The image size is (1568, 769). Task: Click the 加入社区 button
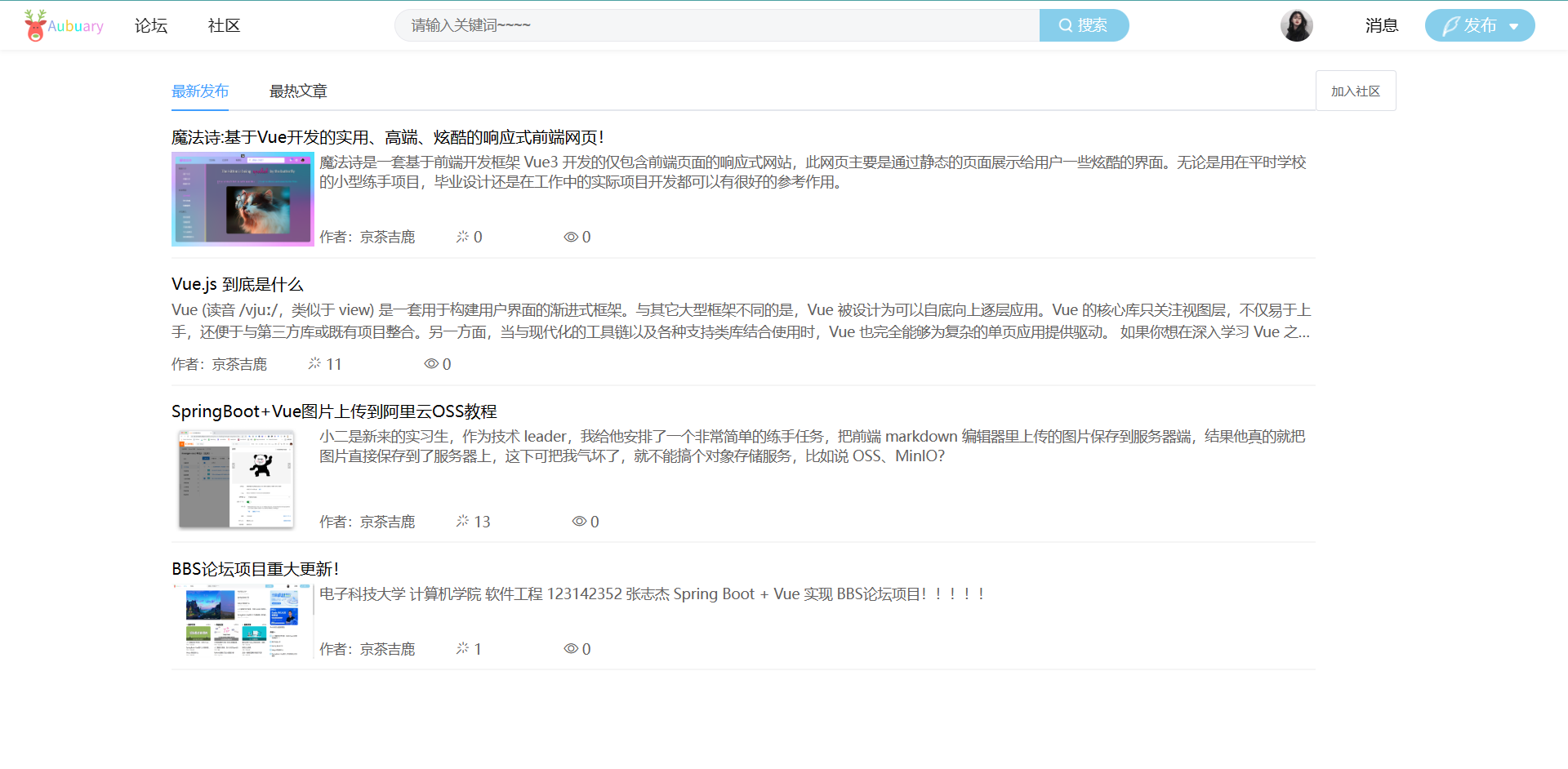point(1356,91)
